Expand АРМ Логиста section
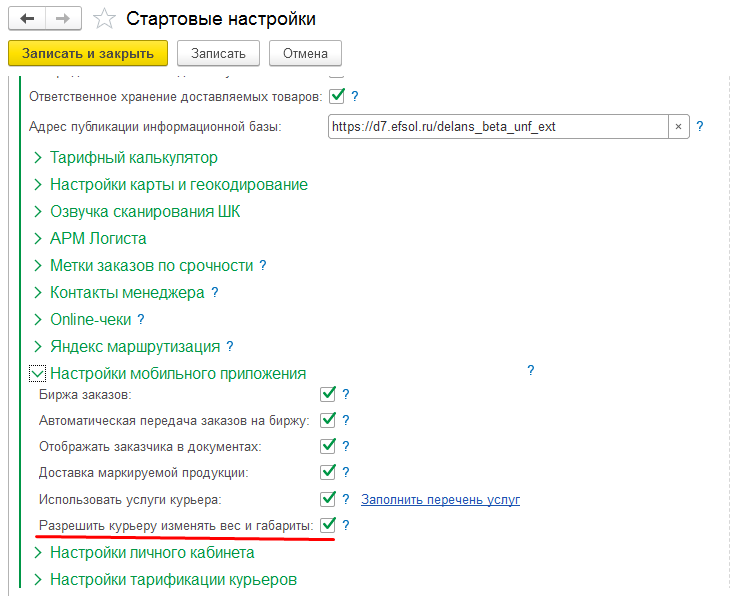The height and width of the screenshot is (596, 731). coord(38,238)
